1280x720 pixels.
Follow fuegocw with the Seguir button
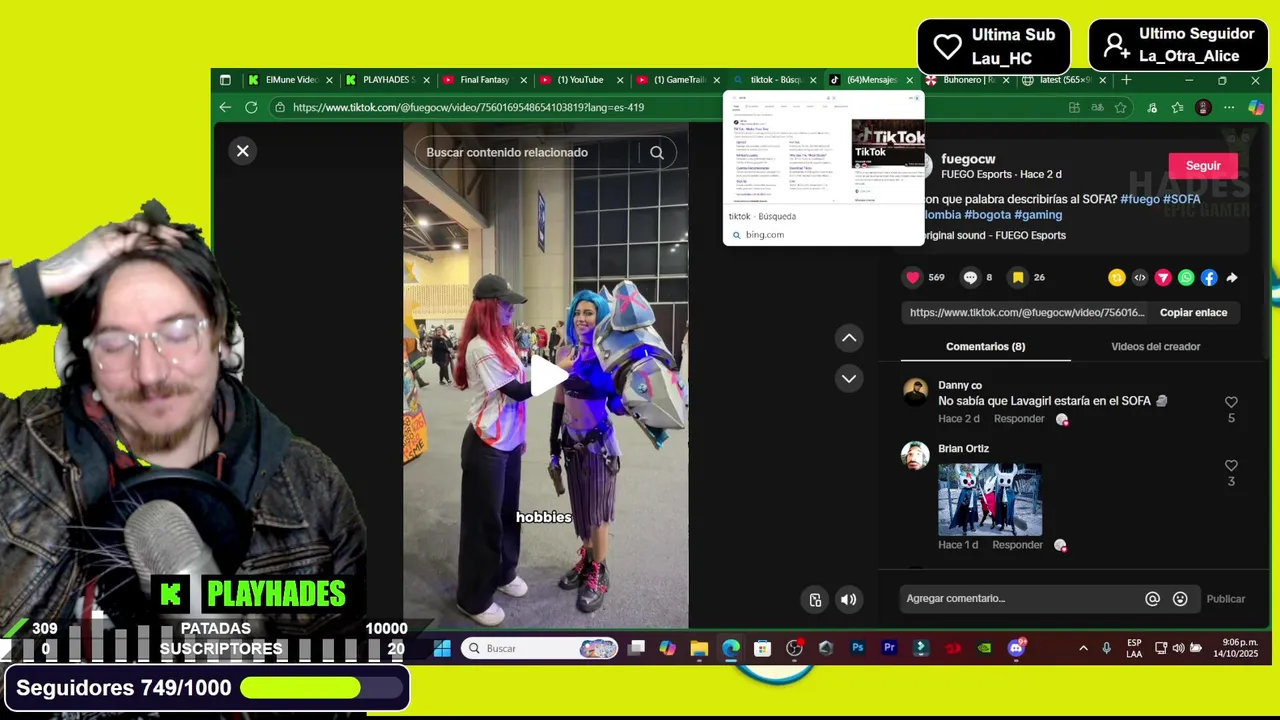pyautogui.click(x=1203, y=166)
